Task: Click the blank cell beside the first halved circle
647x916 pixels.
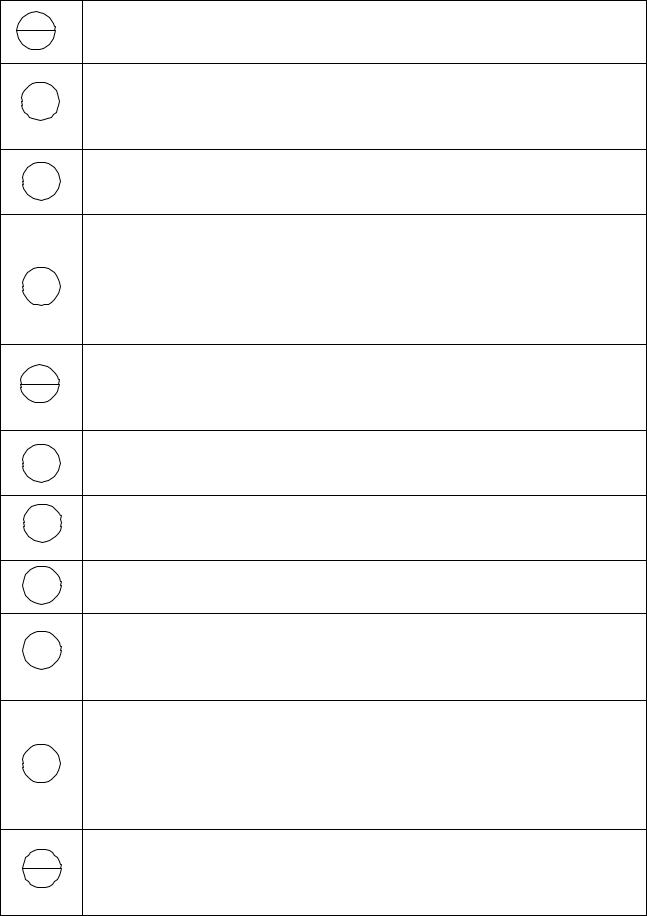Action: click(364, 32)
